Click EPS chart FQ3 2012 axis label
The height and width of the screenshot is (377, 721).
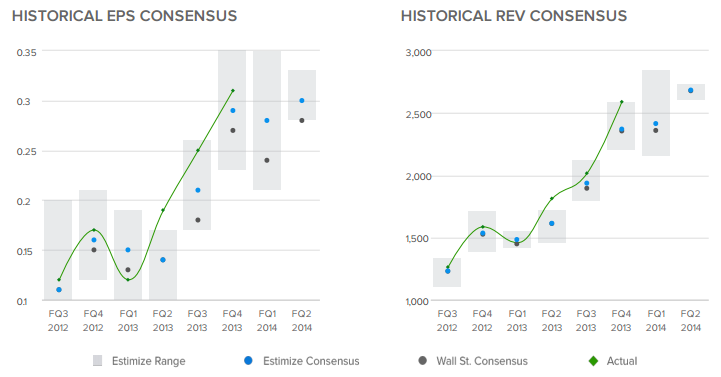pos(58,320)
